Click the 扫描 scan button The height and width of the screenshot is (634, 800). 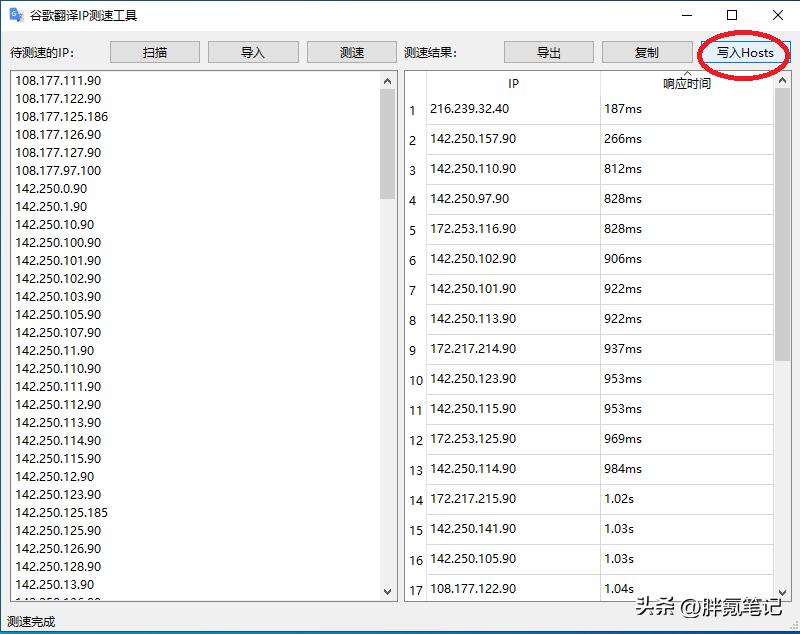(155, 53)
